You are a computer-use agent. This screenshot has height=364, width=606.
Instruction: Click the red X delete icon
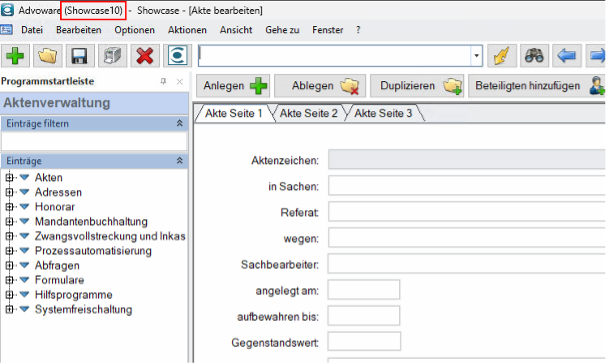(145, 56)
